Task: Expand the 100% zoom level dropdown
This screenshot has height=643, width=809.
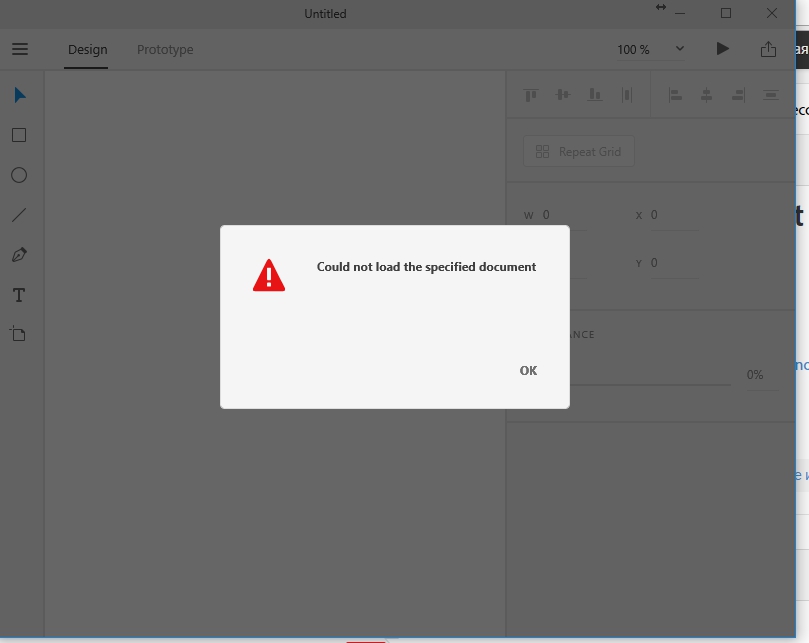Action: click(x=680, y=49)
